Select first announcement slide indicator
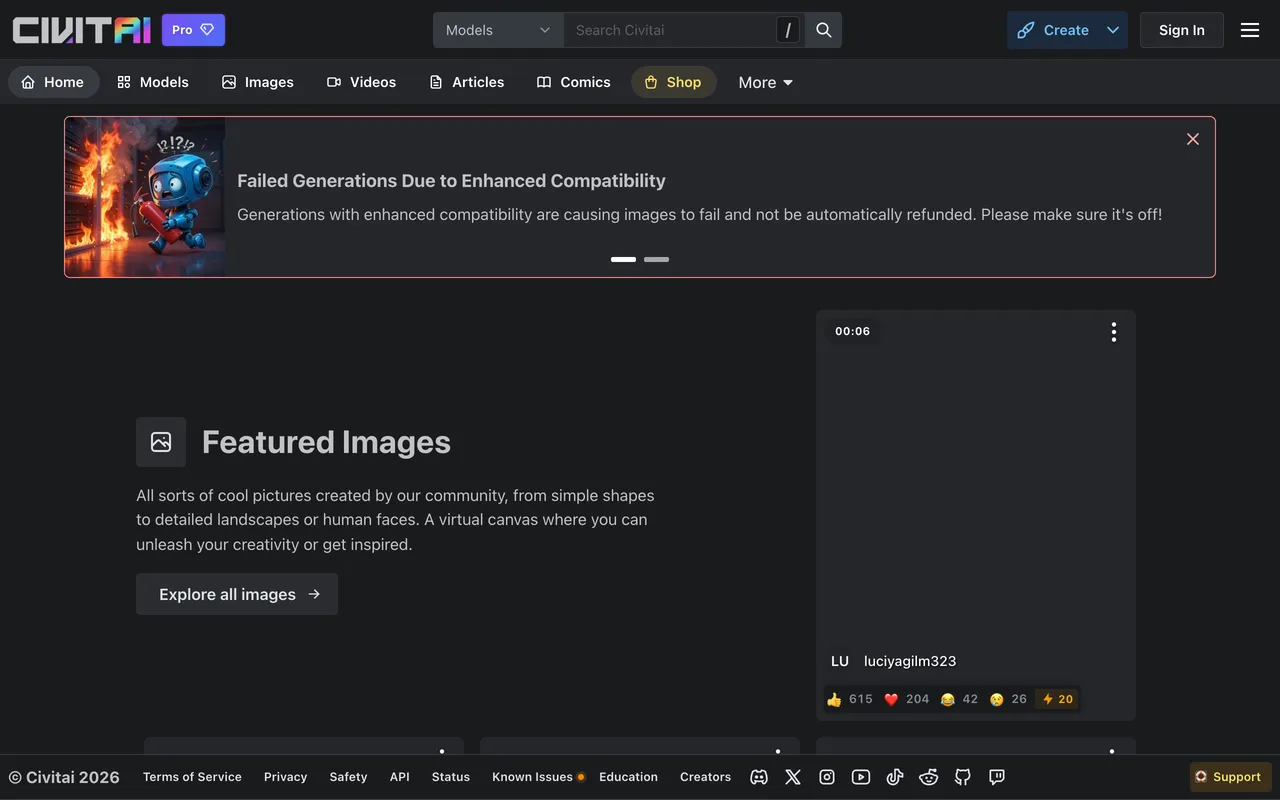This screenshot has height=800, width=1280. pos(623,259)
